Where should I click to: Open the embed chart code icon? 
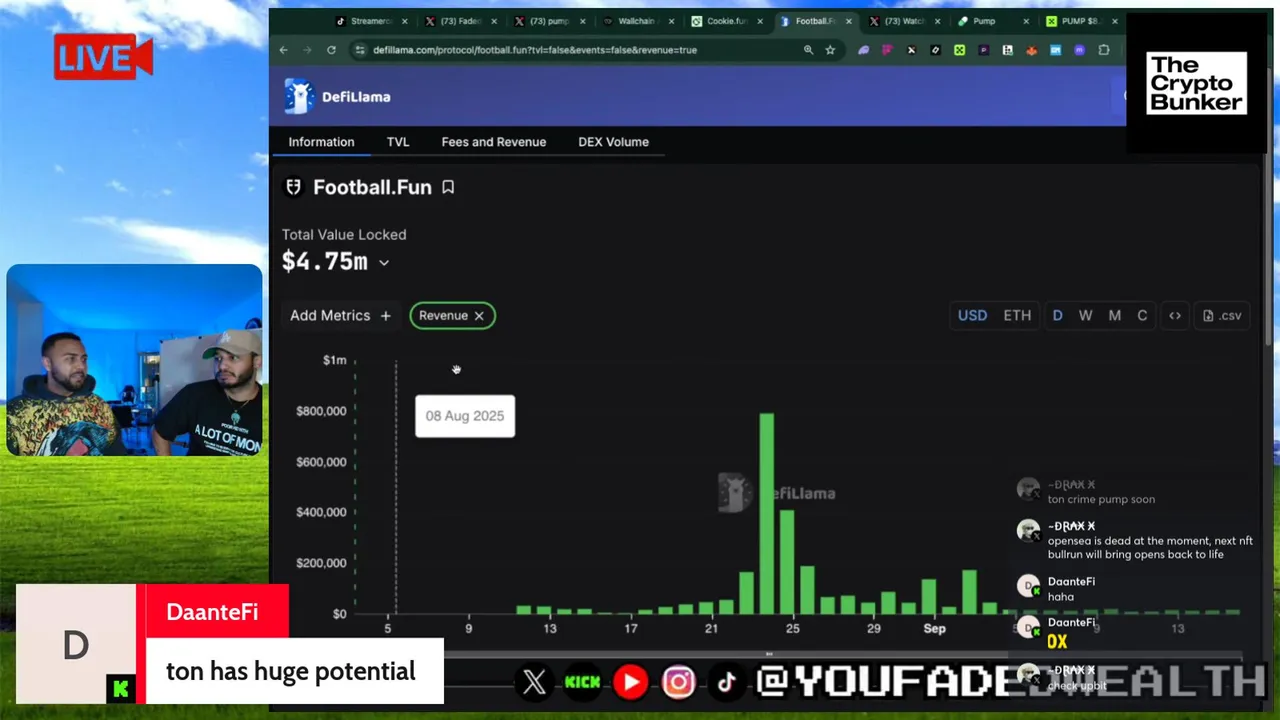point(1175,315)
